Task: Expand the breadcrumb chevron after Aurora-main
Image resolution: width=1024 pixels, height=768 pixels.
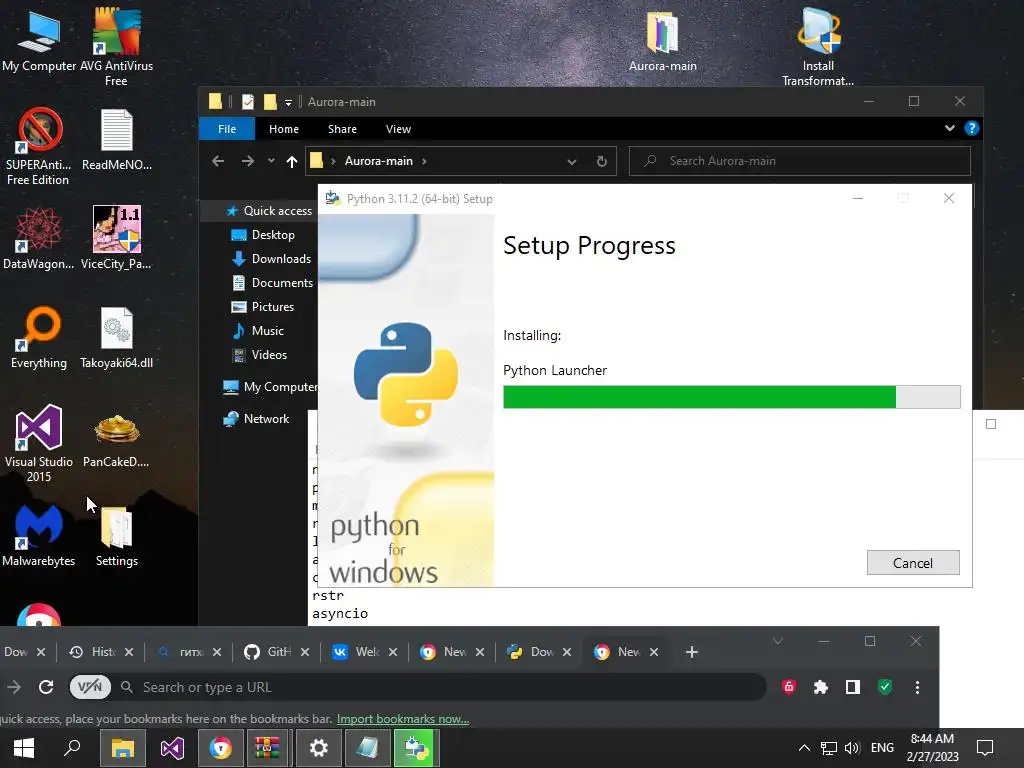Action: [424, 161]
